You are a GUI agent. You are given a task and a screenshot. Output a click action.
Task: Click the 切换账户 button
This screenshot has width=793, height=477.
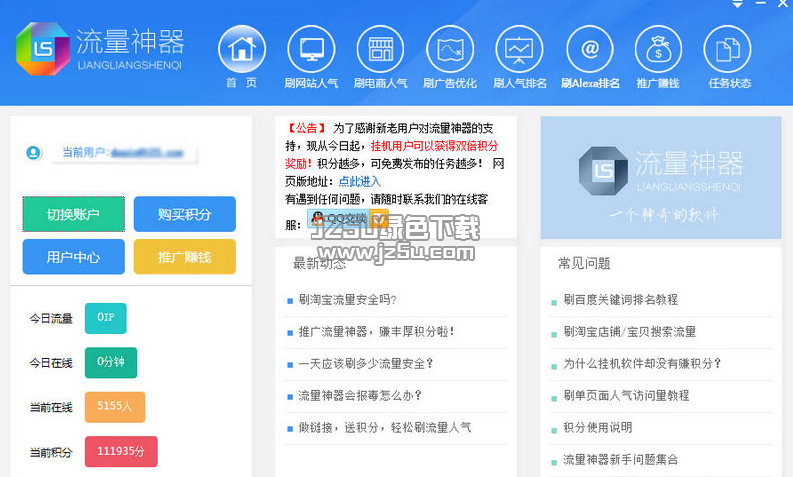tap(73, 214)
